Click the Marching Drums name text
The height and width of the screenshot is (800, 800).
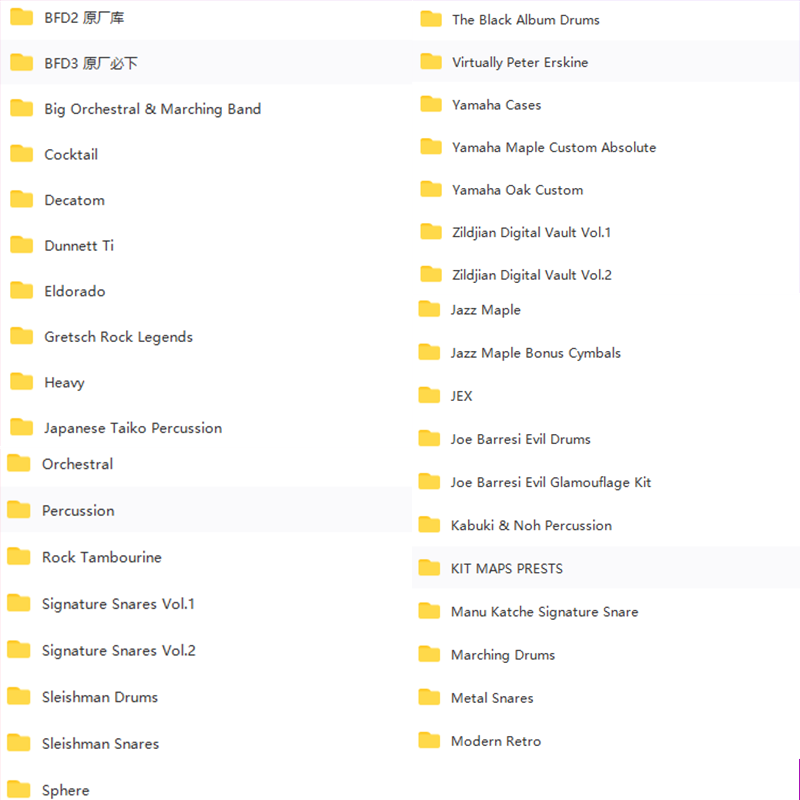point(503,655)
